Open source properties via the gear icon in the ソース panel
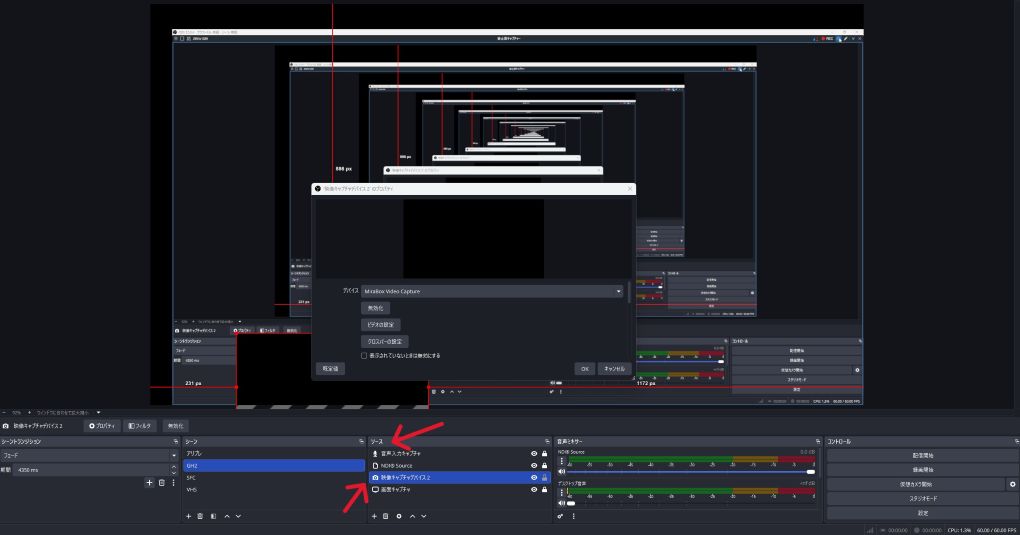The height and width of the screenshot is (535, 1020). click(x=399, y=516)
